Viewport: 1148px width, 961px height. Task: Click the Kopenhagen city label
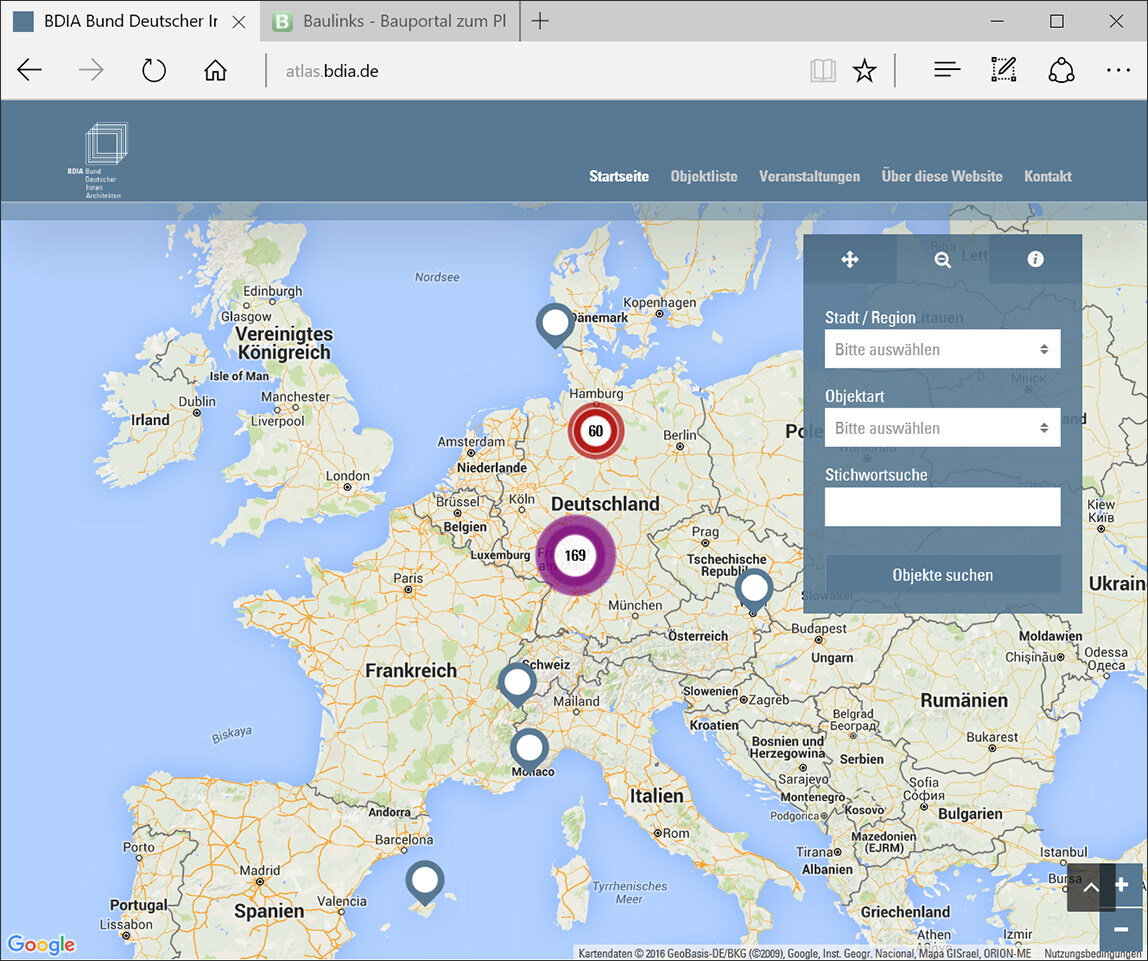coord(660,302)
